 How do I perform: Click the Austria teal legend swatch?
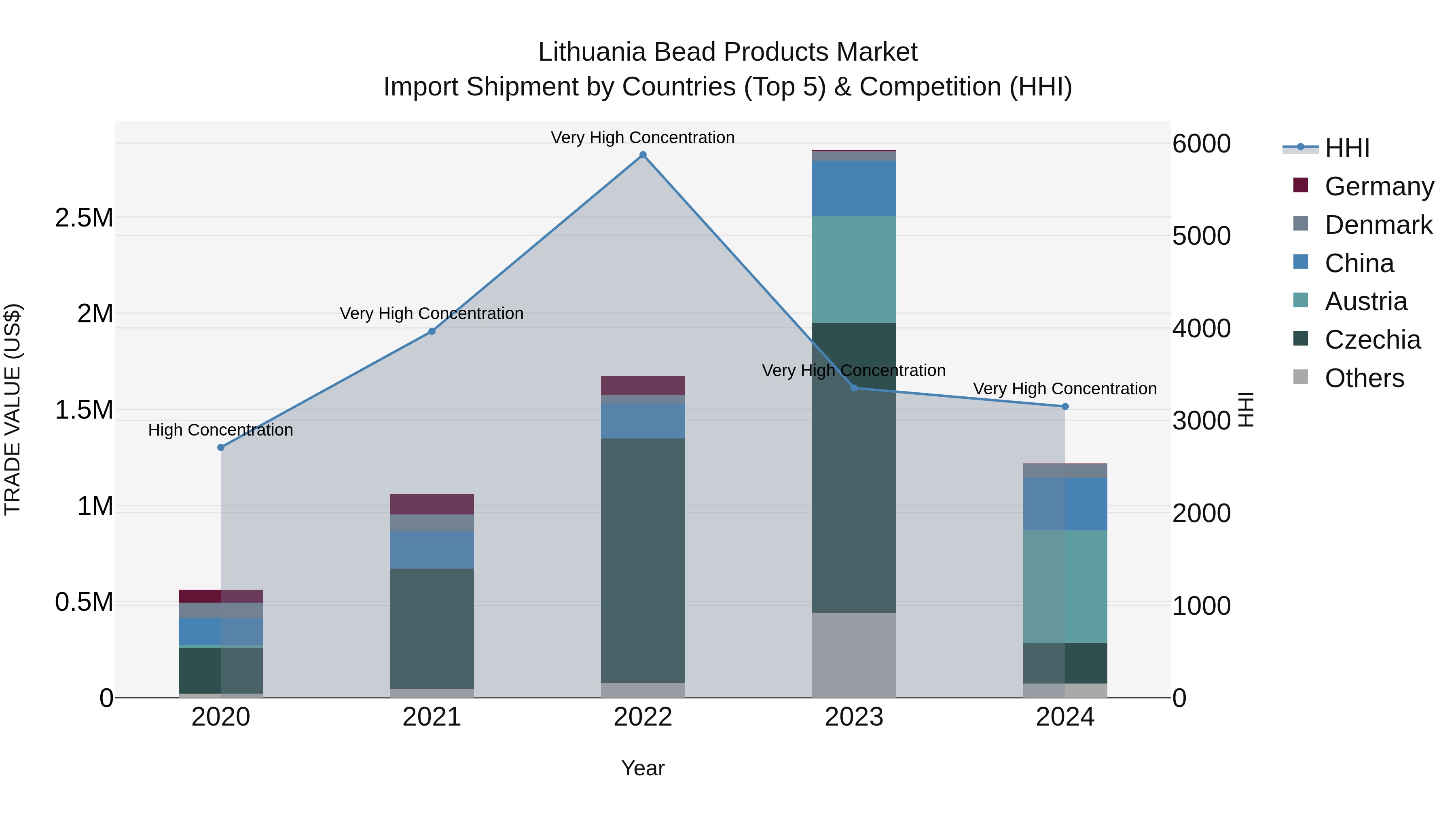pos(1301,300)
